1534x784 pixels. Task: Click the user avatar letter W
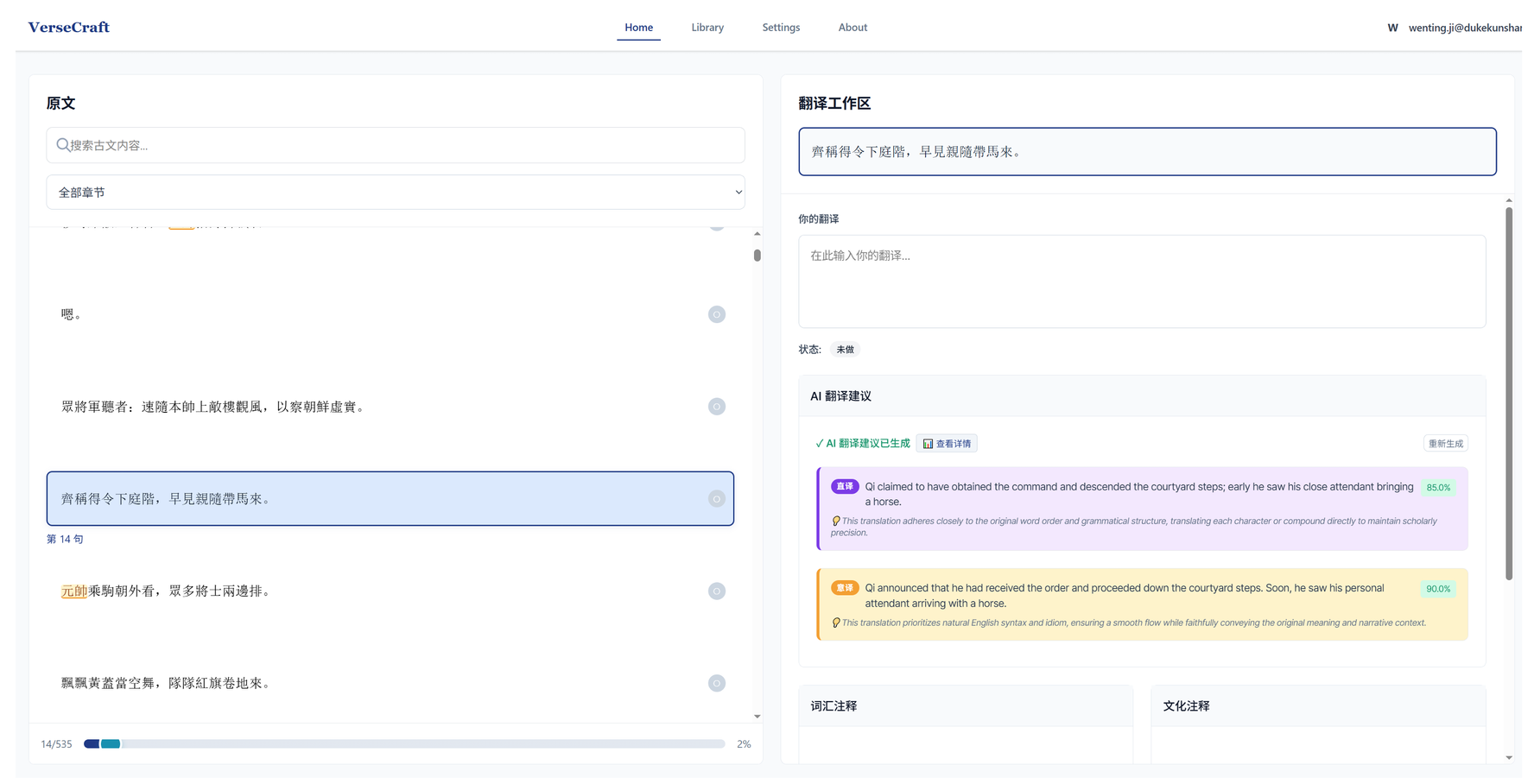pyautogui.click(x=1392, y=28)
